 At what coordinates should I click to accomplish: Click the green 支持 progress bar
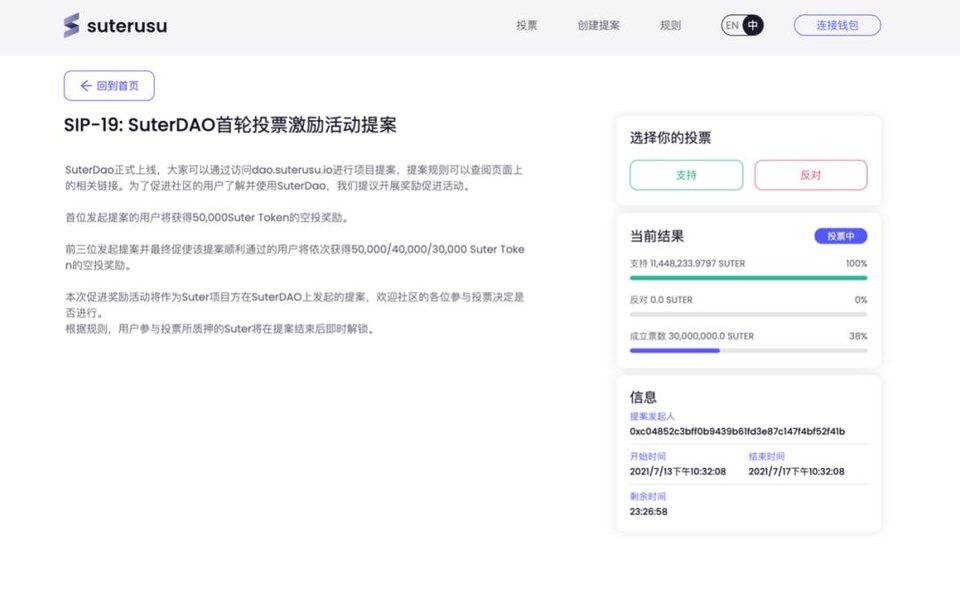(x=748, y=278)
